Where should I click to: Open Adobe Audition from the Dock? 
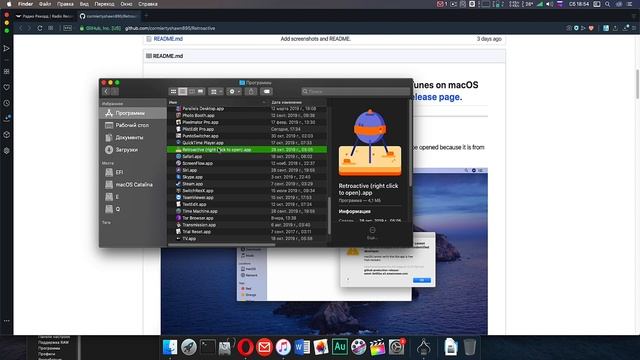(x=340, y=347)
